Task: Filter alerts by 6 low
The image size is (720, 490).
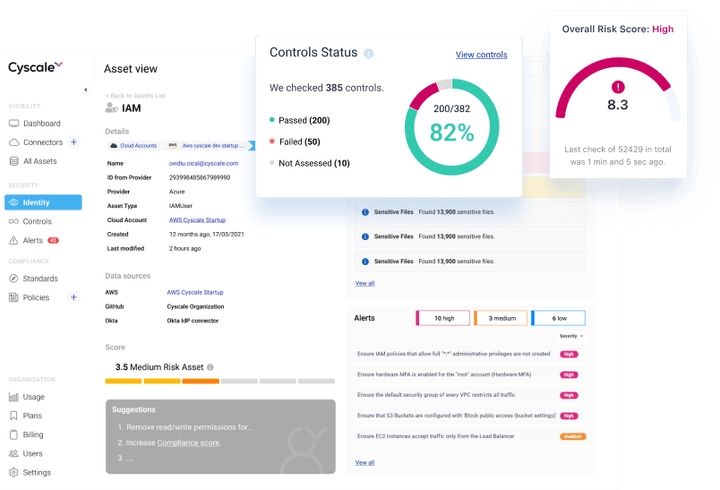Action: 559,318
